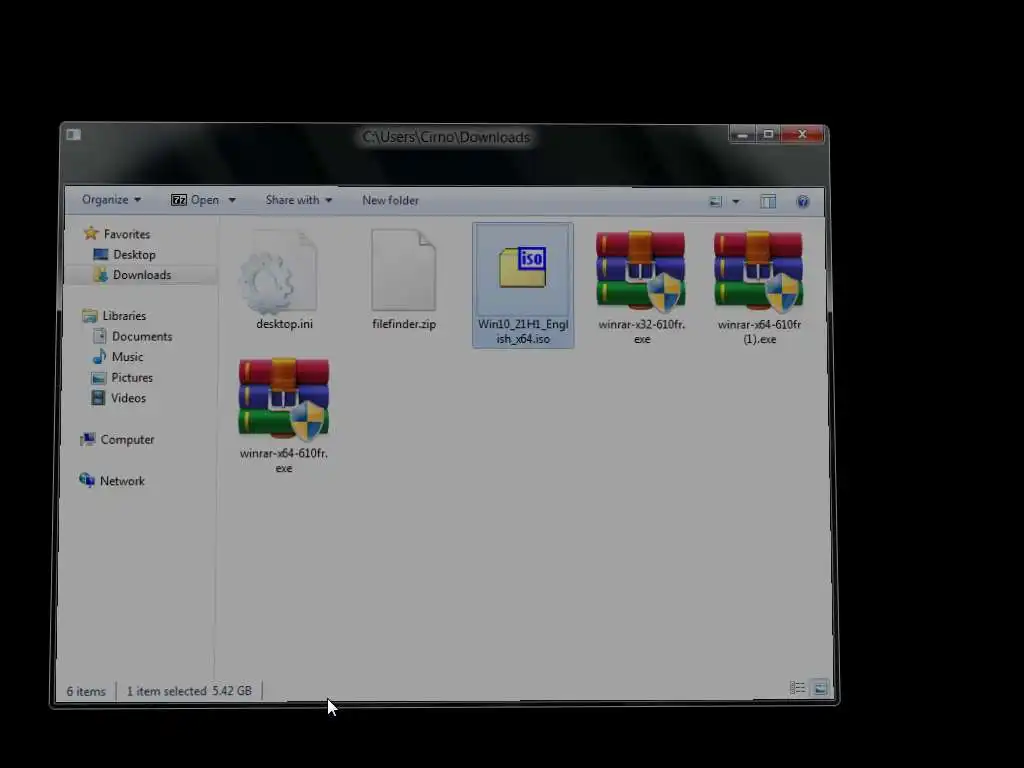Select the winrar-x64-610fr (1).exe installer icon
The height and width of the screenshot is (768, 1024).
pyautogui.click(x=758, y=271)
